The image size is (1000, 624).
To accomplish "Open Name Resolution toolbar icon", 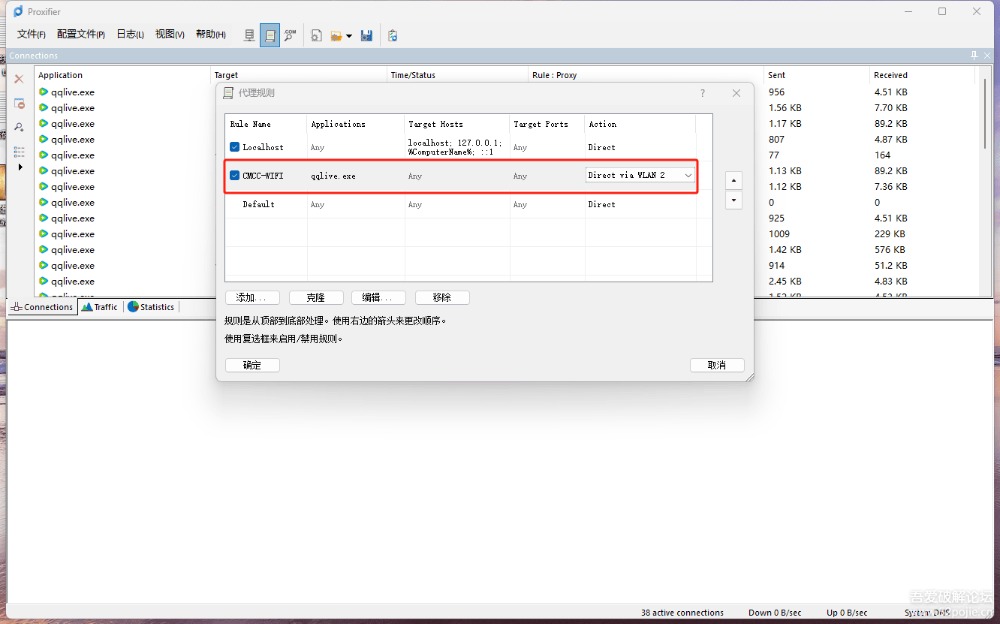I will click(x=290, y=35).
